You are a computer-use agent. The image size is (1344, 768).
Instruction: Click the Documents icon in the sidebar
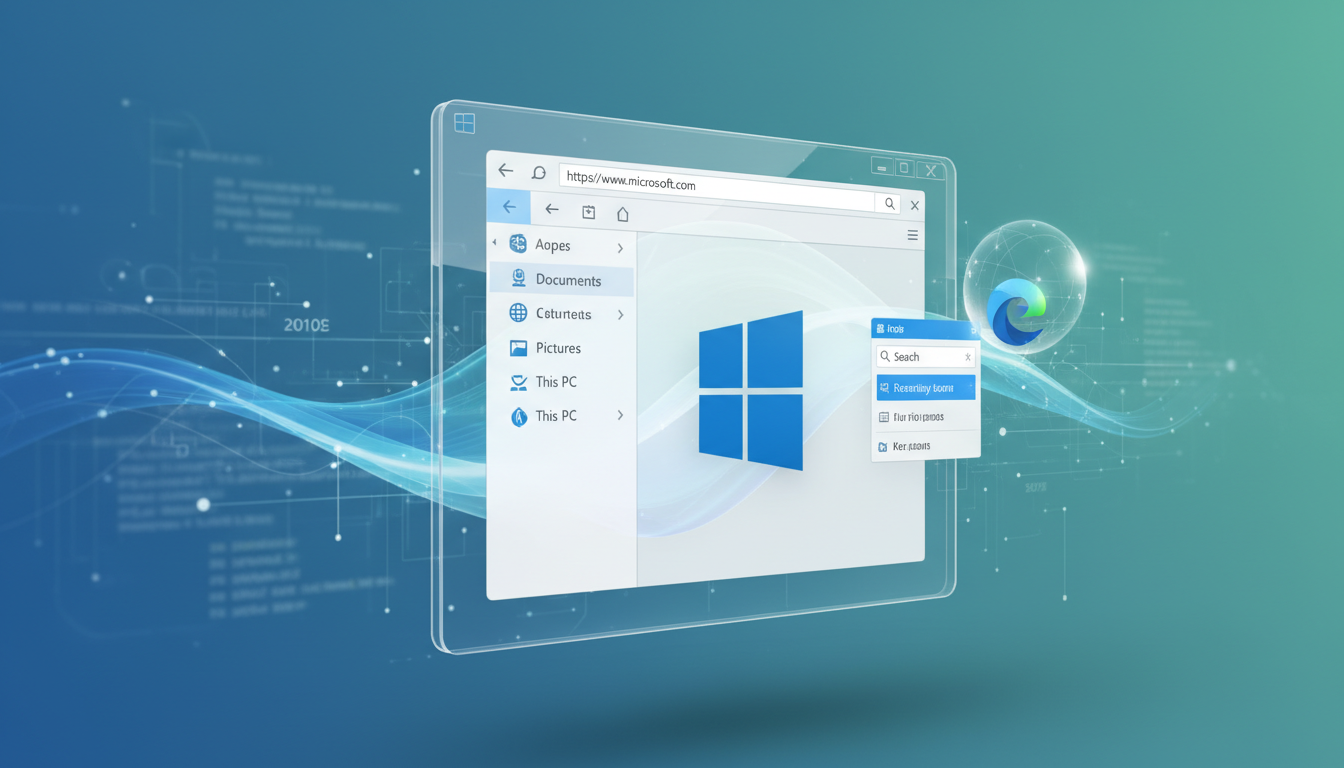[518, 280]
